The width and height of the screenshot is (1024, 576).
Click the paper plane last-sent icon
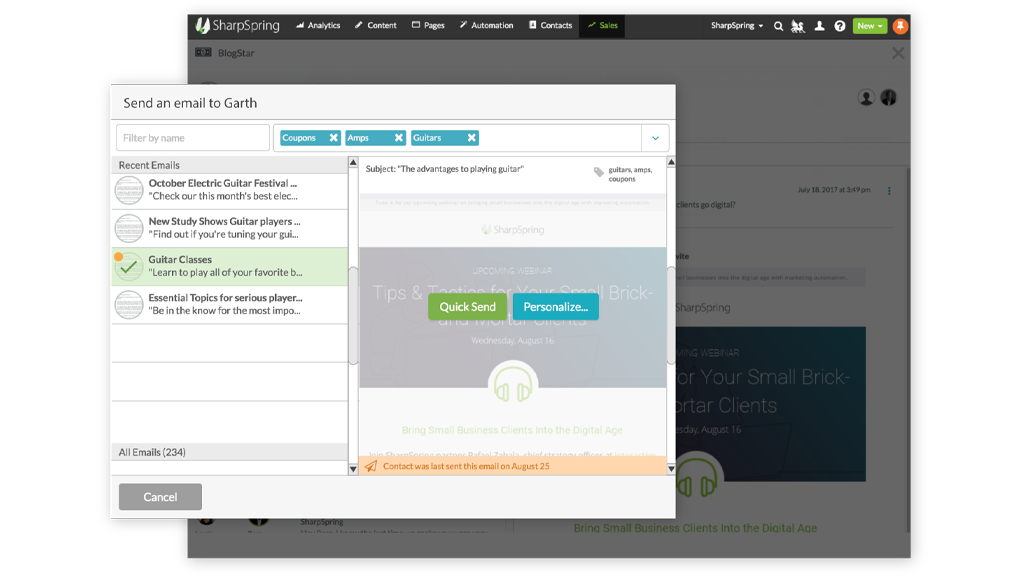tap(371, 466)
